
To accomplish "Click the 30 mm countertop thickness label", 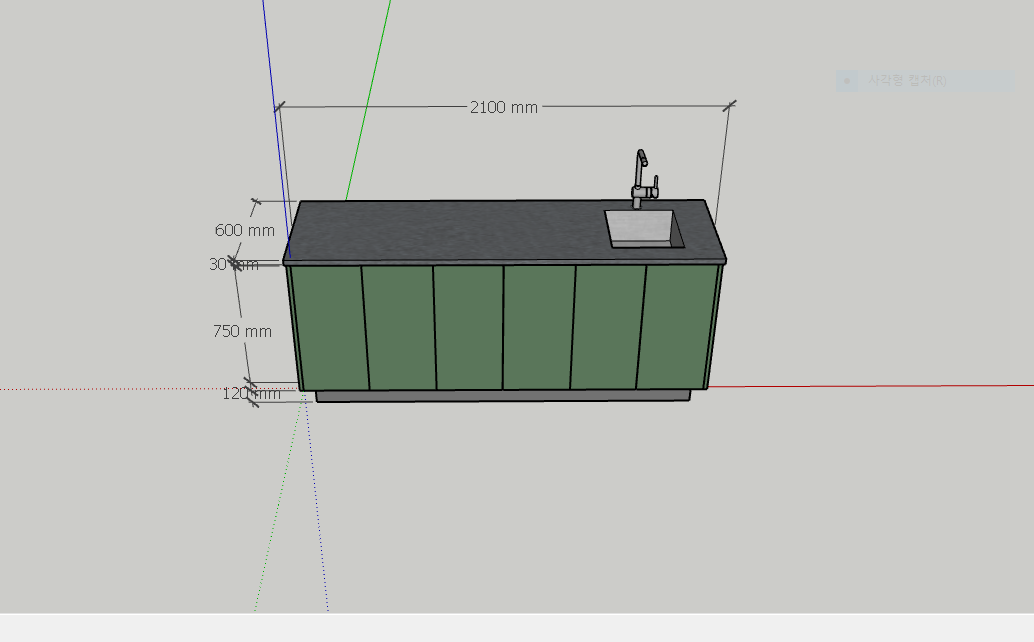I will tap(233, 264).
